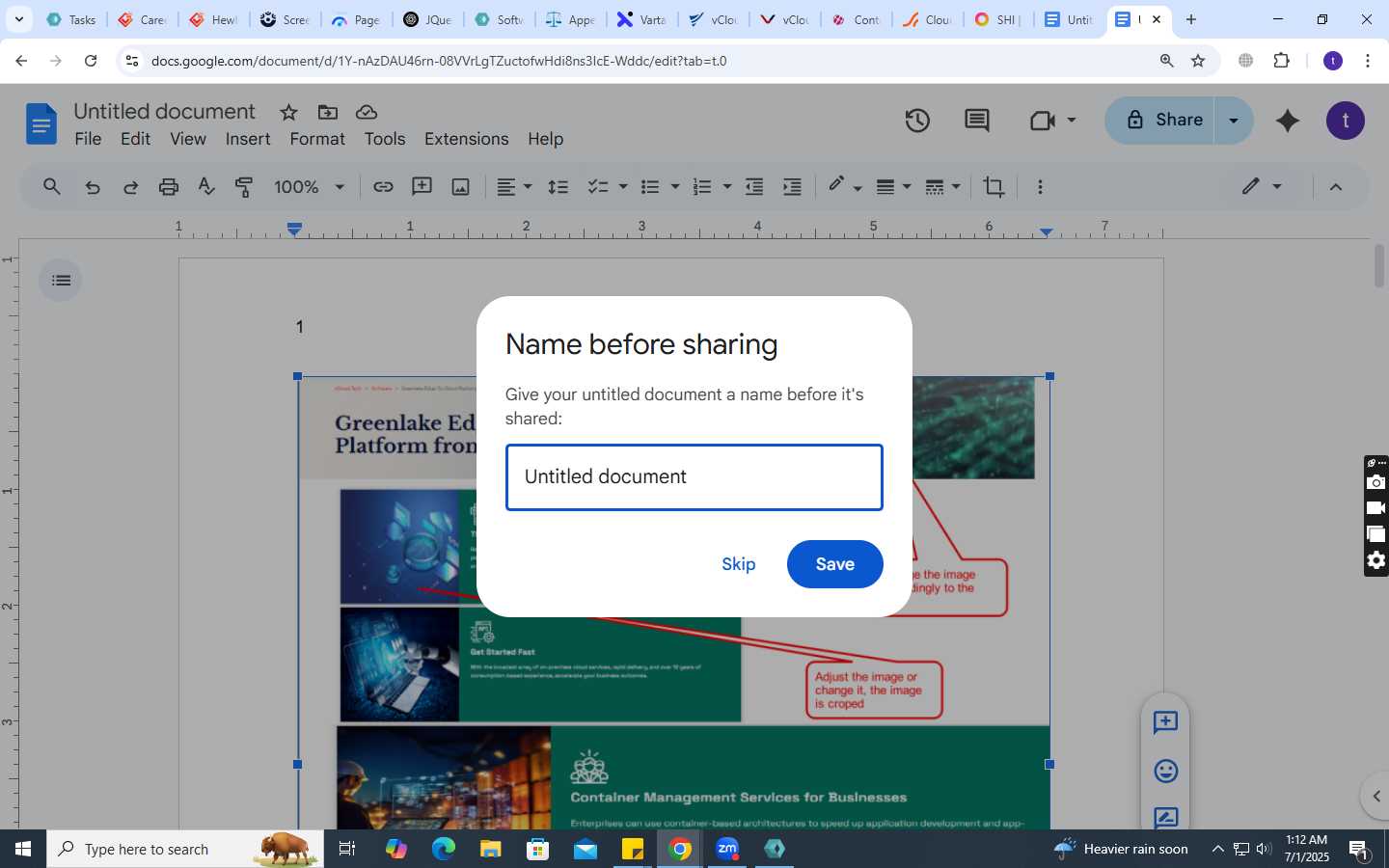Expand the checklist options arrow

pos(623,187)
